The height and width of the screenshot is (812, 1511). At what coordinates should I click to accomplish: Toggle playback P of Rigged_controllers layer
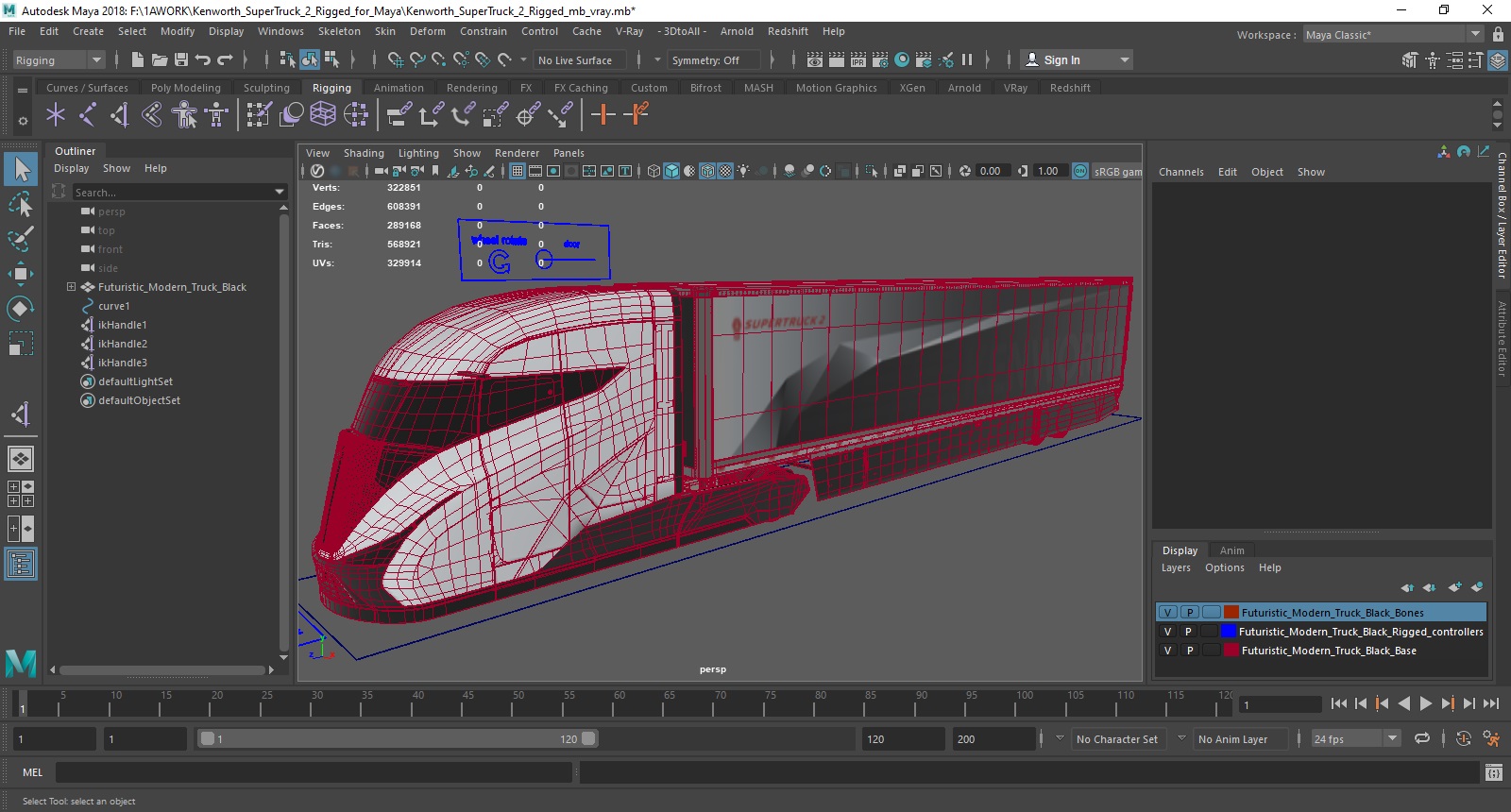[1189, 632]
